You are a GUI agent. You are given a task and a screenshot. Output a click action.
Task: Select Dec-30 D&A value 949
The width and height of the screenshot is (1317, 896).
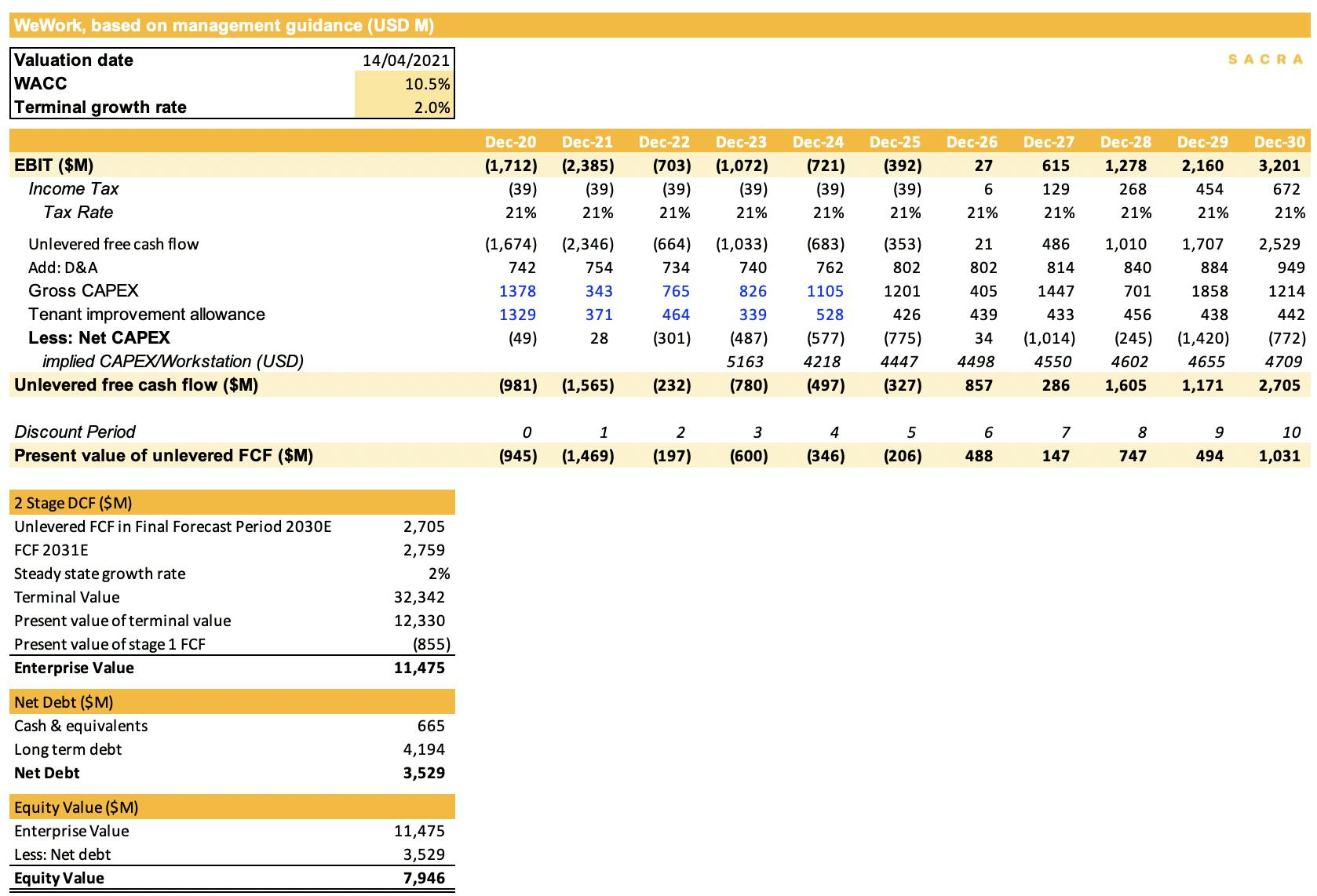pyautogui.click(x=1291, y=268)
